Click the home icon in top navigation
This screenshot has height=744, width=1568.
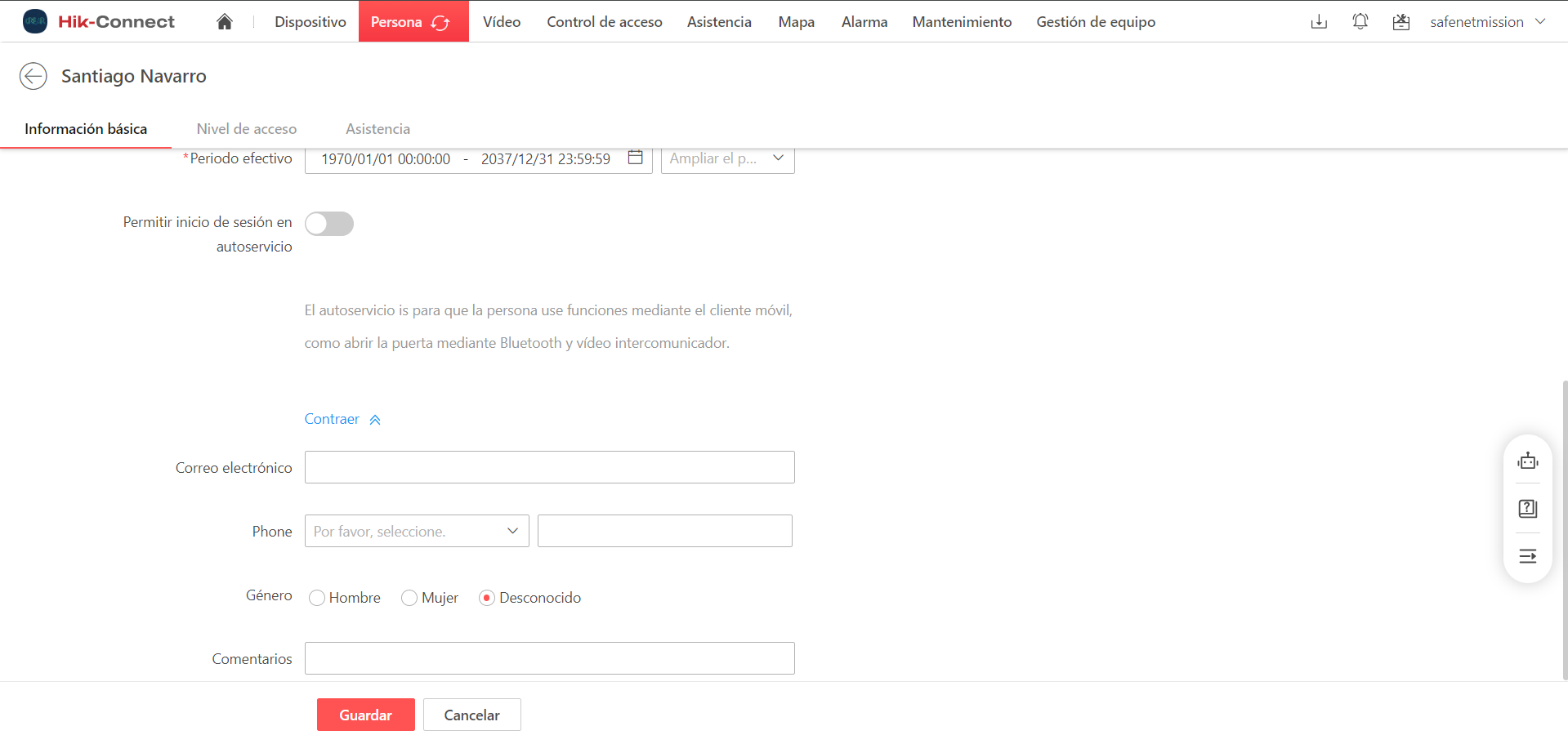click(x=225, y=22)
